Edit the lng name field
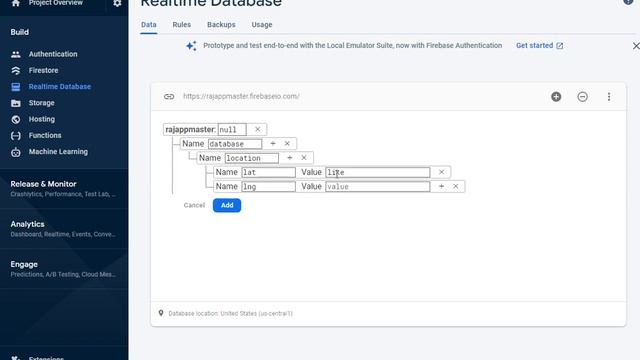640x360 pixels. [x=268, y=187]
